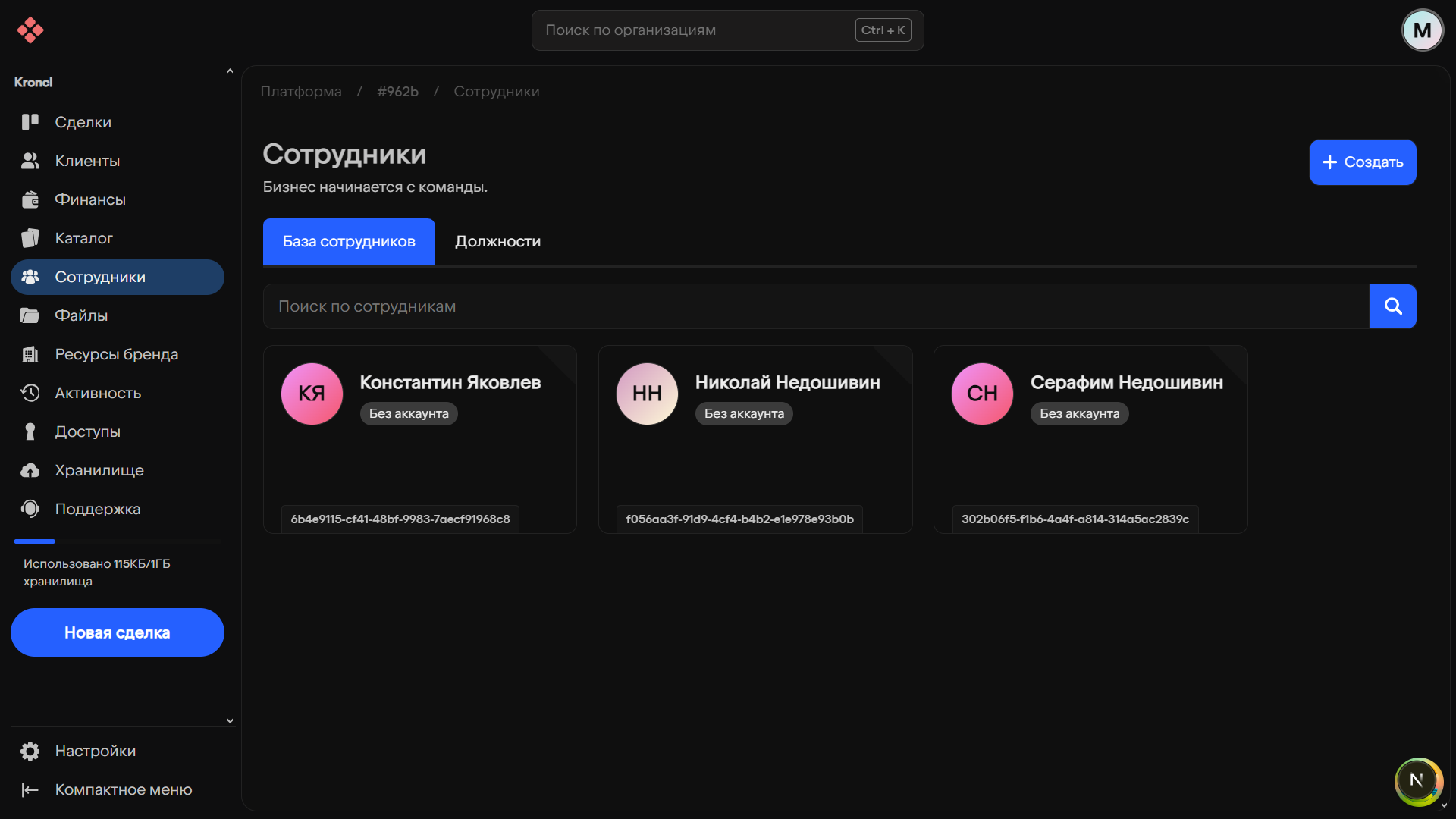The height and width of the screenshot is (819, 1456).
Task: Switch to the Должности tab
Action: pos(497,241)
